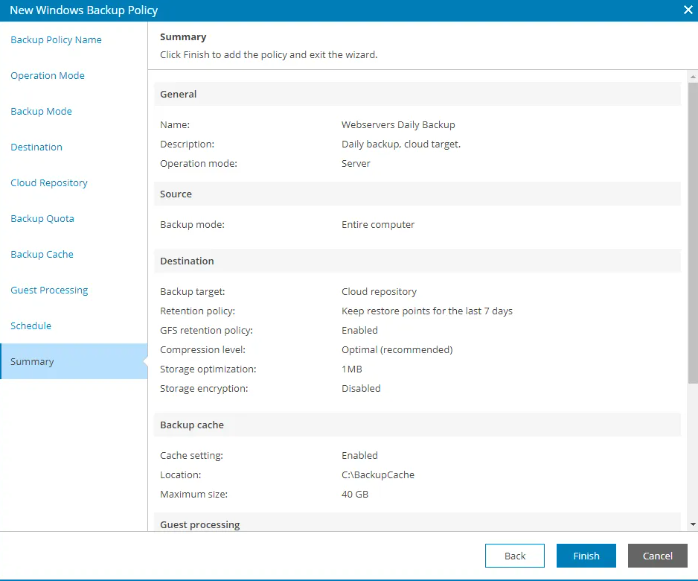Viewport: 698px width, 581px height.
Task: Open the Operation Mode step
Action: (x=47, y=76)
